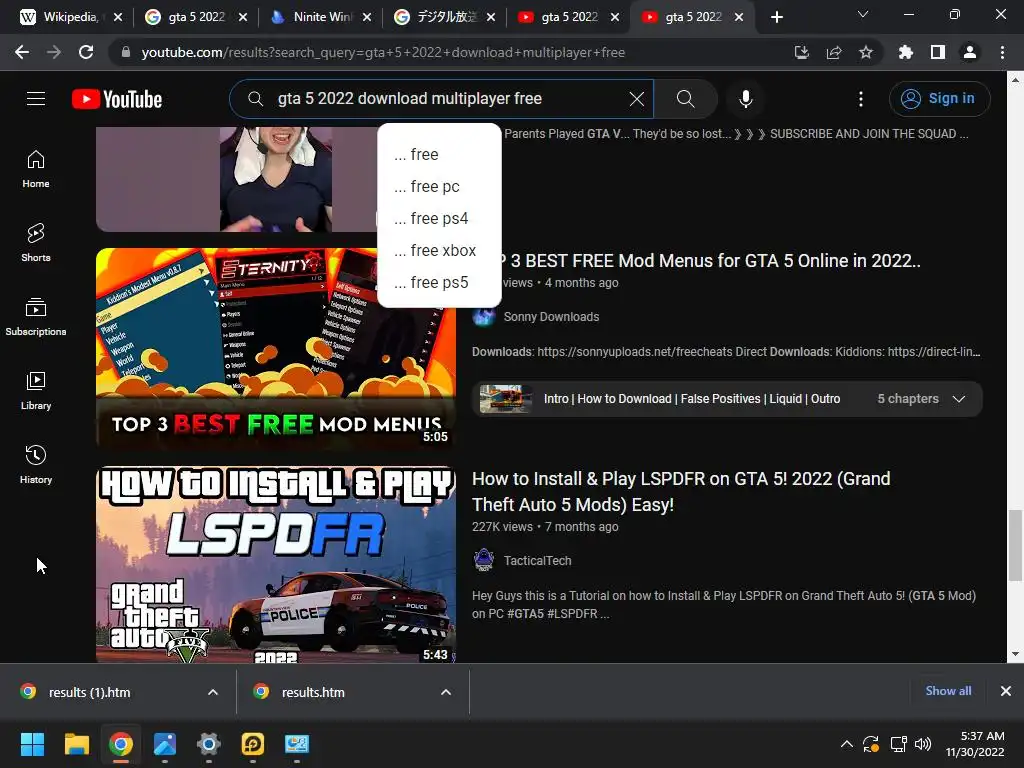The width and height of the screenshot is (1024, 768).
Task: Close the Ninite tab
Action: (x=367, y=17)
